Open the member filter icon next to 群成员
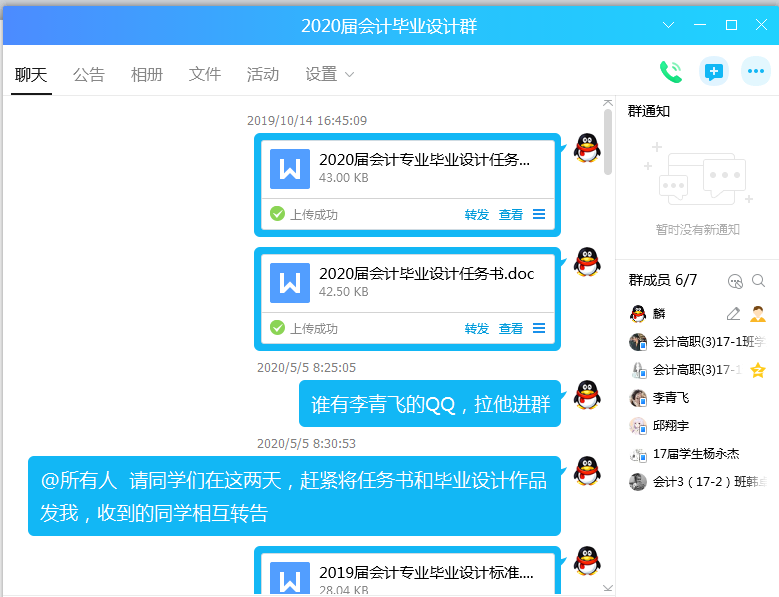This screenshot has height=597, width=779. point(735,282)
